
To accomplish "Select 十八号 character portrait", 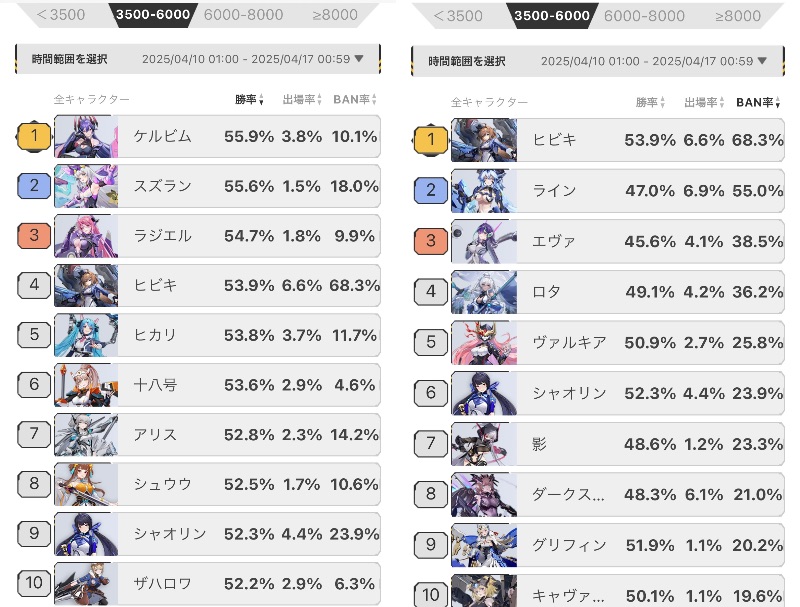I will tap(86, 385).
